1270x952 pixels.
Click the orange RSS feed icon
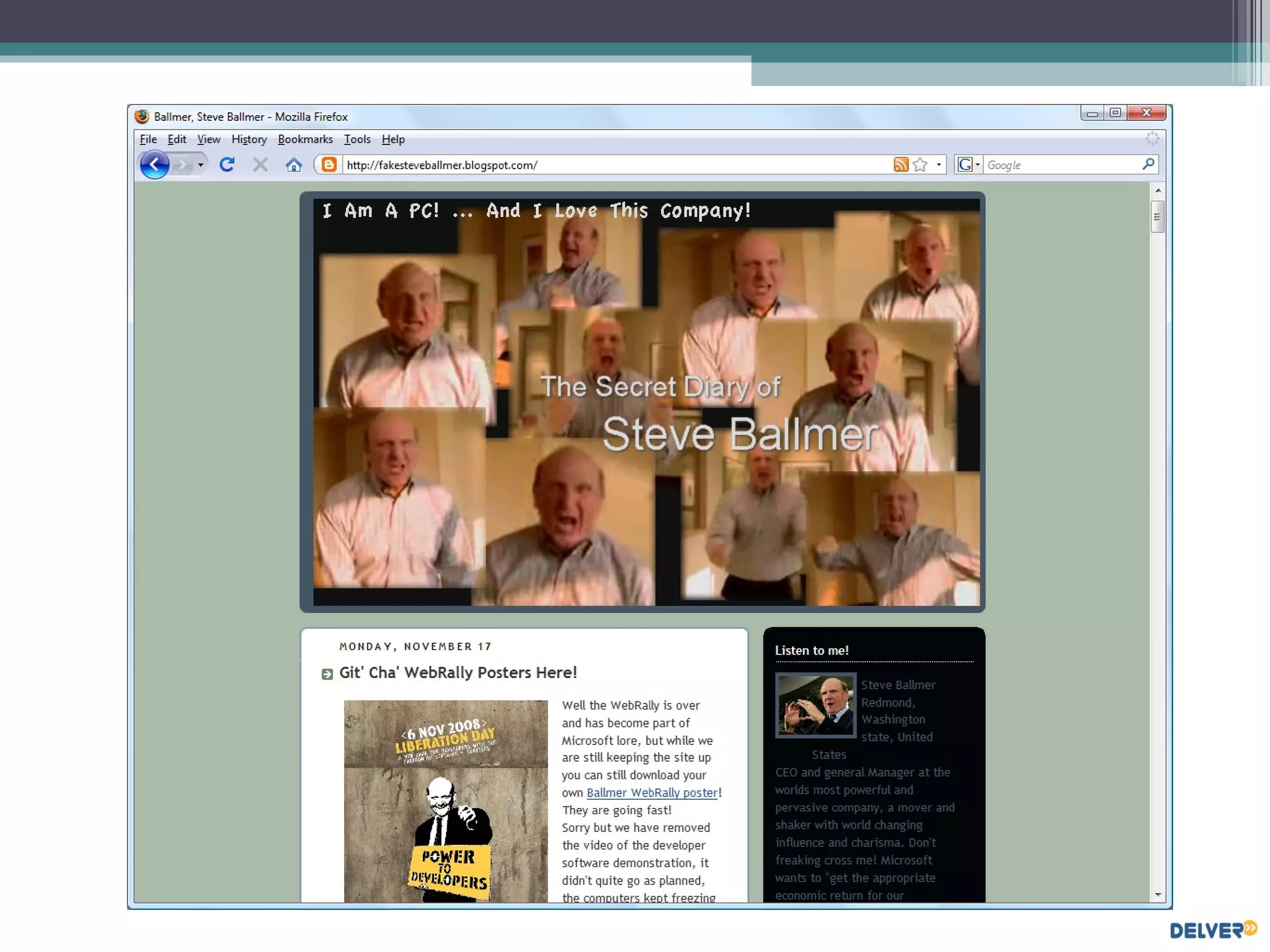pyautogui.click(x=900, y=165)
